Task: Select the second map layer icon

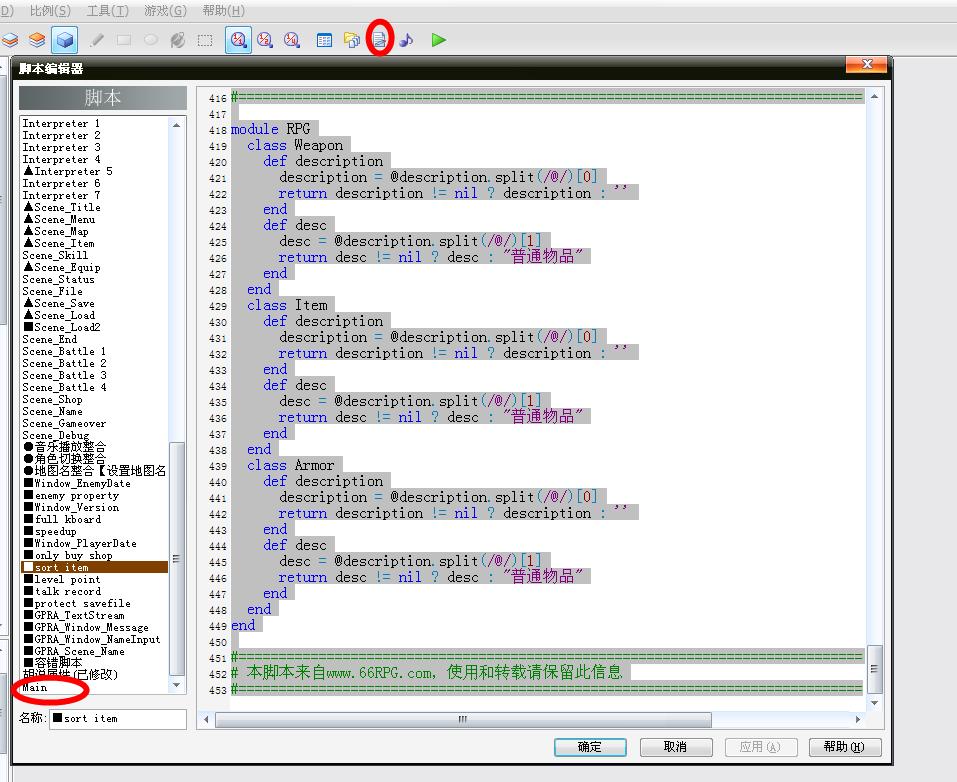Action: click(37, 40)
